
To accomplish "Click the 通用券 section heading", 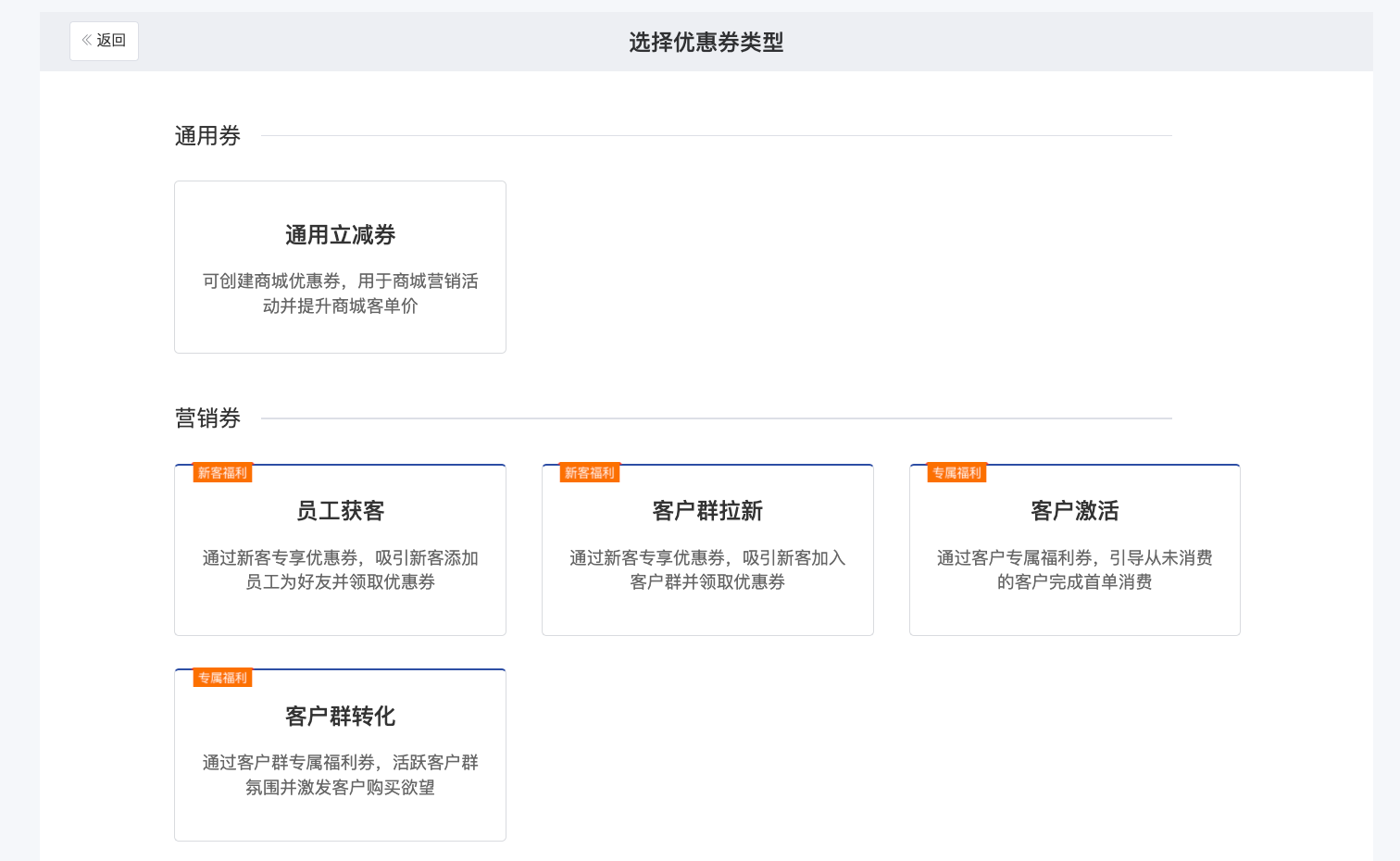I will [x=207, y=136].
